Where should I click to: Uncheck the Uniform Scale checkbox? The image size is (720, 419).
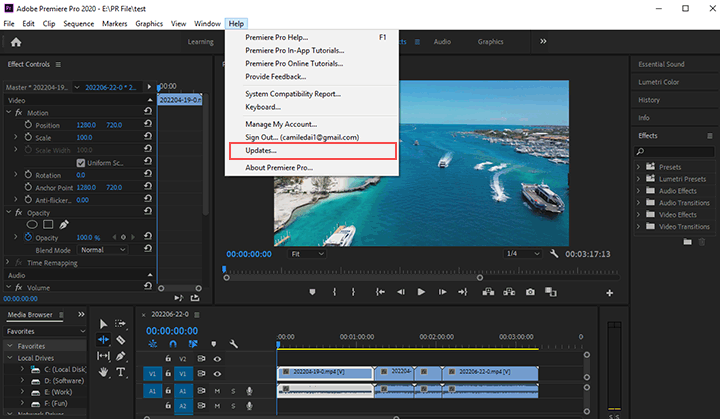coord(81,162)
